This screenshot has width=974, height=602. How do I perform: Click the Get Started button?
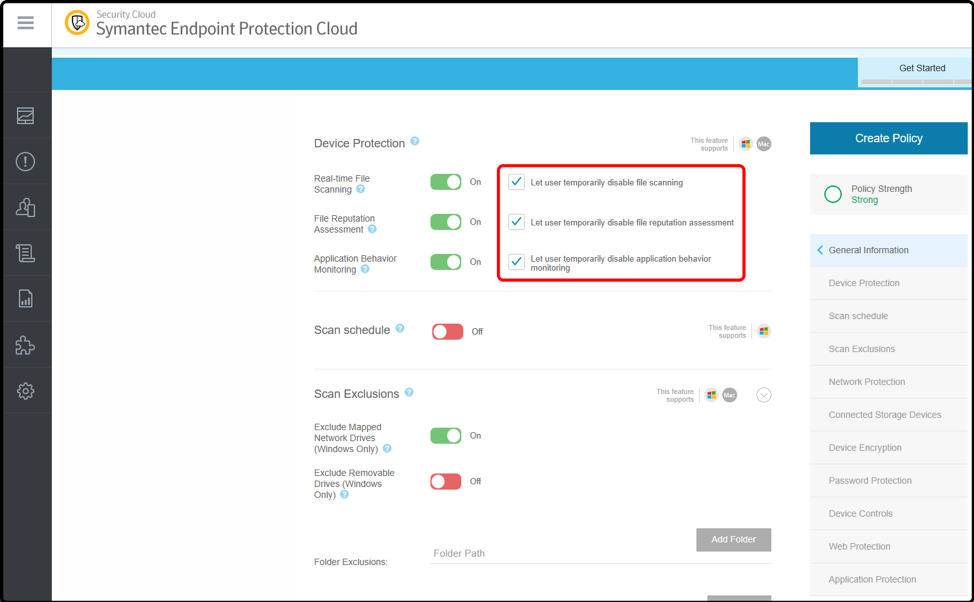tap(916, 73)
